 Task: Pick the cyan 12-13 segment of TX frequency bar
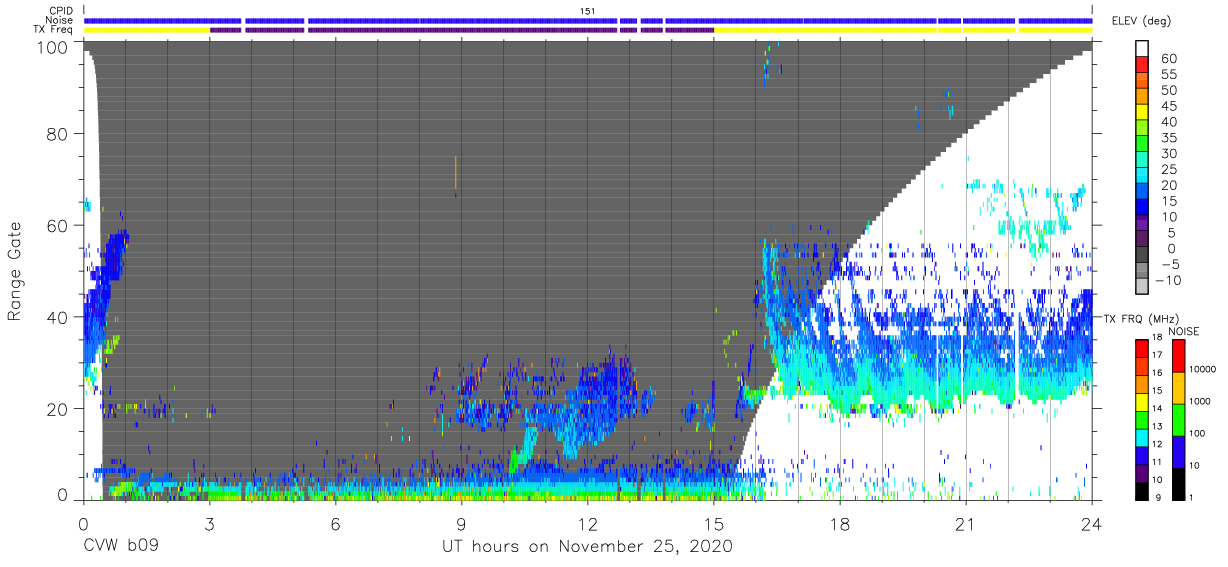pyautogui.click(x=1141, y=436)
